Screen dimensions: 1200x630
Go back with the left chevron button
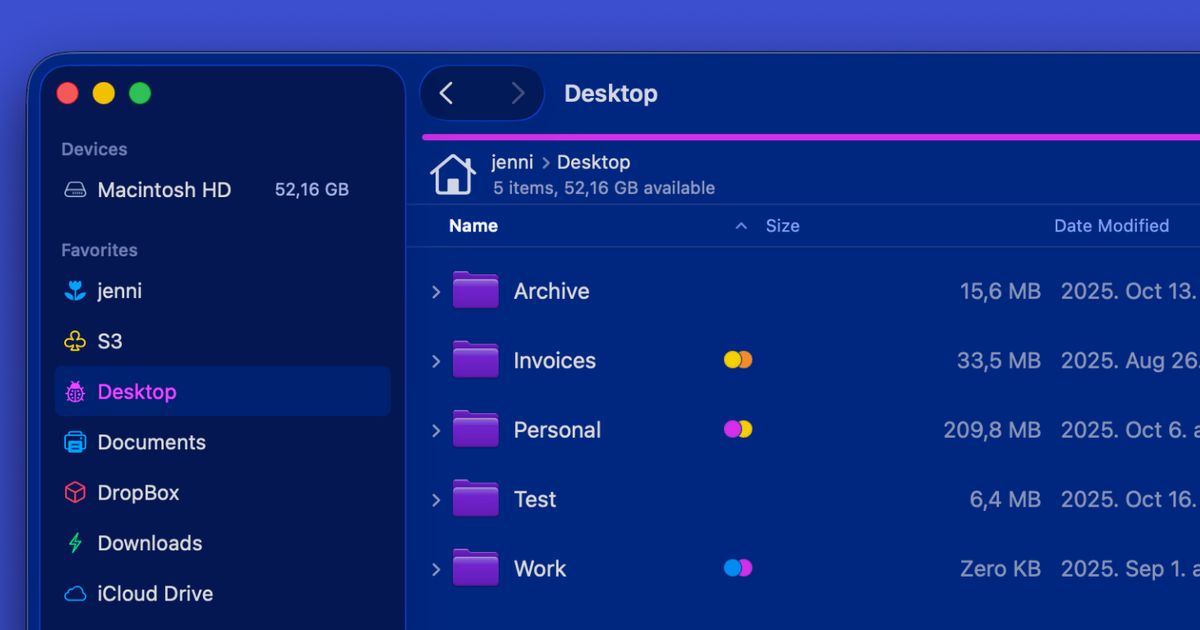(x=447, y=93)
